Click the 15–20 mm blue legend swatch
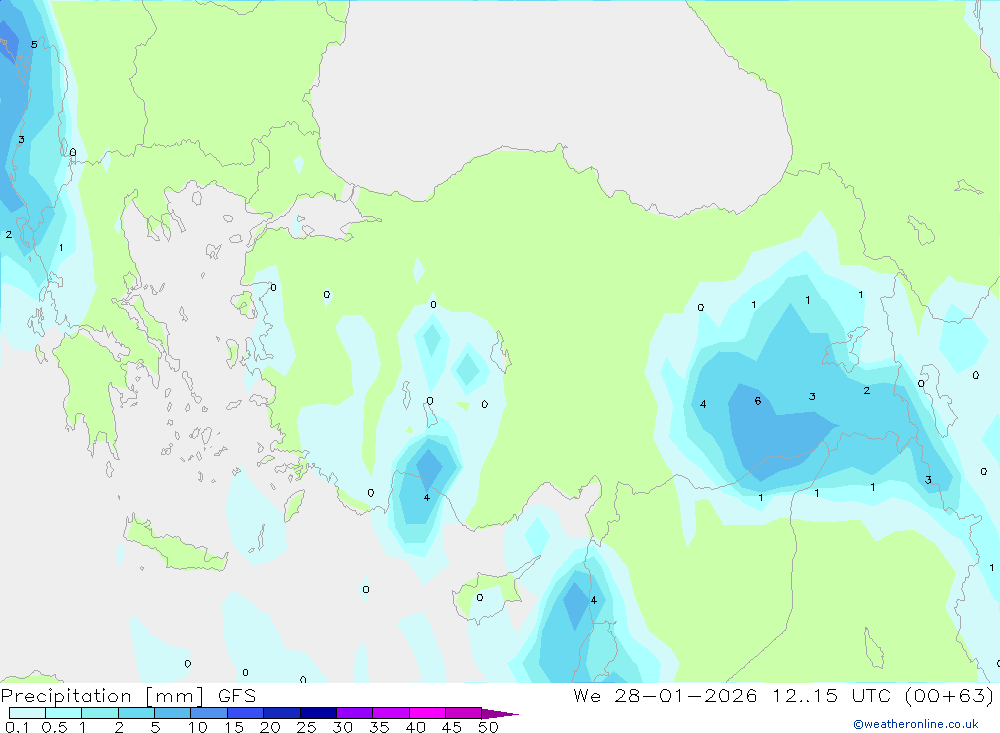The image size is (1000, 733). (x=245, y=713)
